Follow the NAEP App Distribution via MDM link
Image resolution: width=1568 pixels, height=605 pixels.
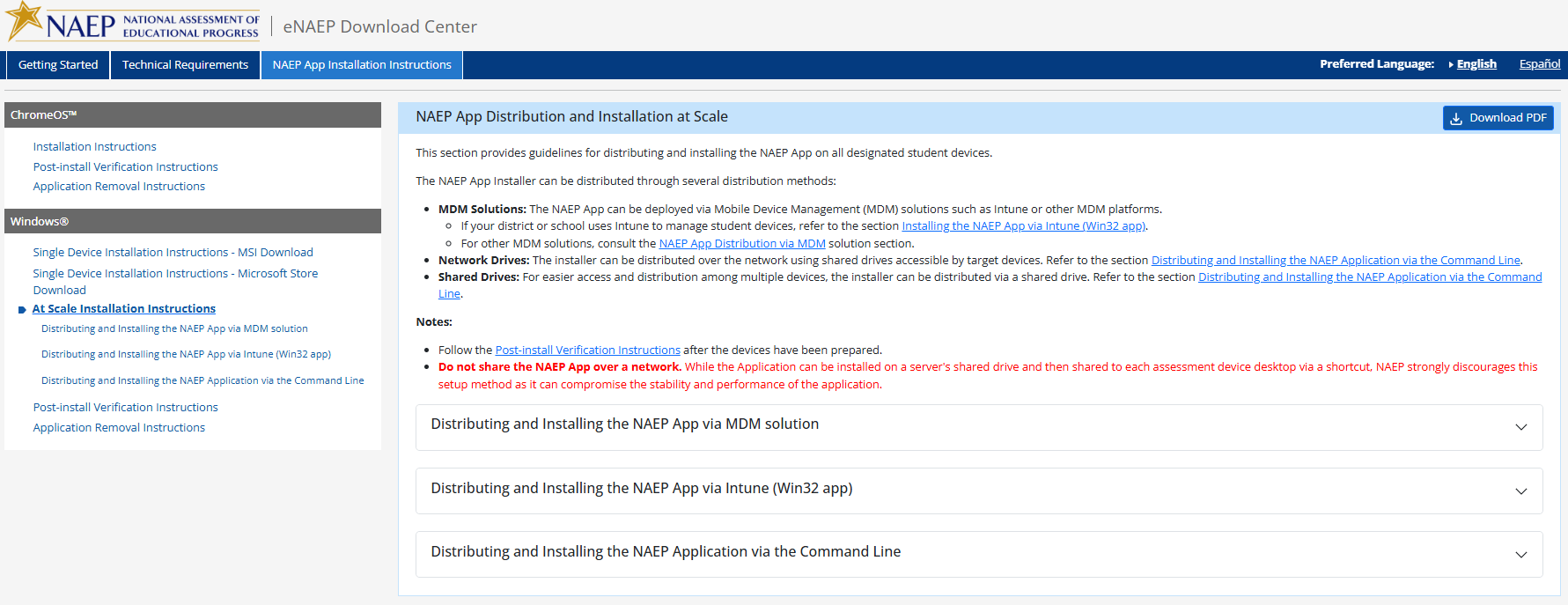pos(741,244)
